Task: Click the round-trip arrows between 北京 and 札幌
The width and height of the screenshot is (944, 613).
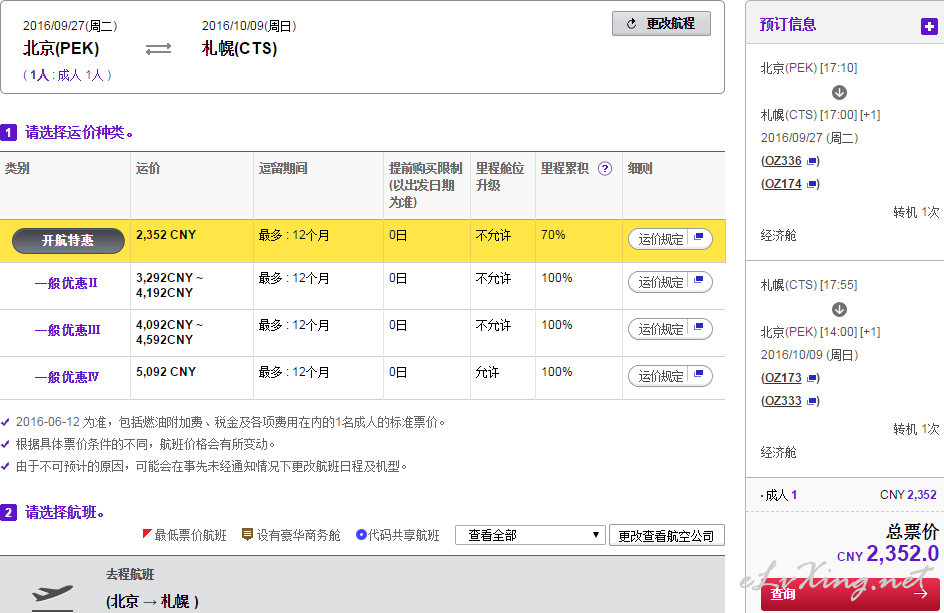Action: point(158,49)
